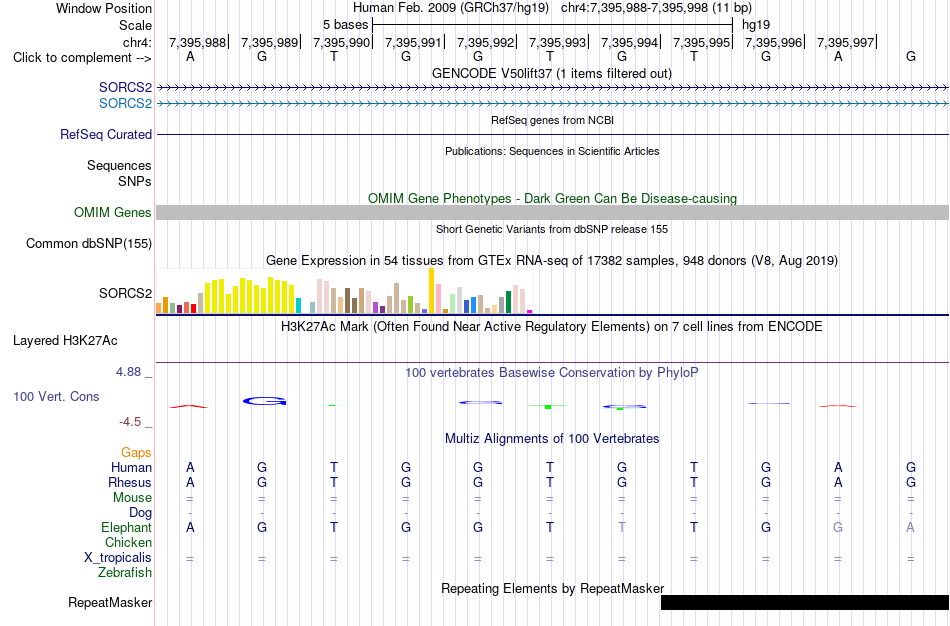Click "Human Feb. 2009 (GRCh37/hg19)" header text
The image size is (950, 626).
[x=451, y=8]
